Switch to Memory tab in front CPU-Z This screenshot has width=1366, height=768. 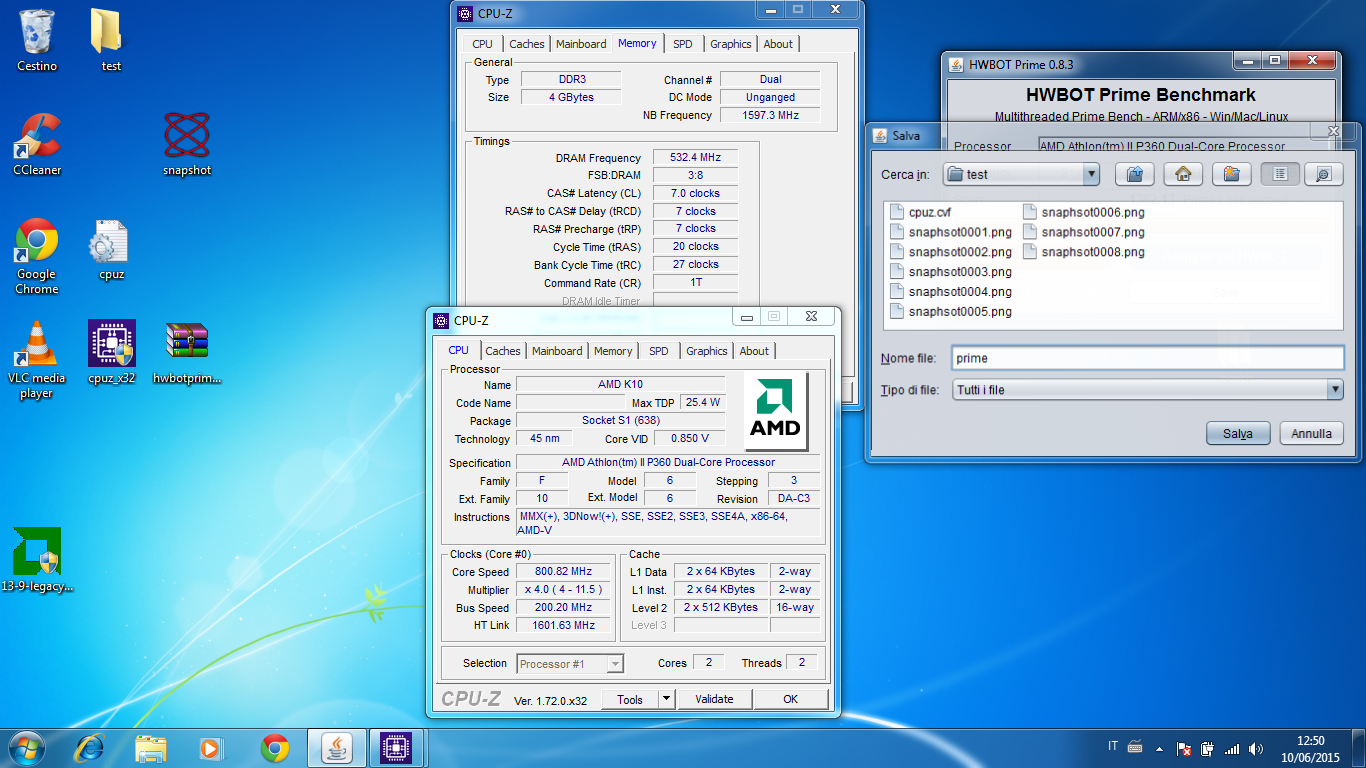click(613, 351)
